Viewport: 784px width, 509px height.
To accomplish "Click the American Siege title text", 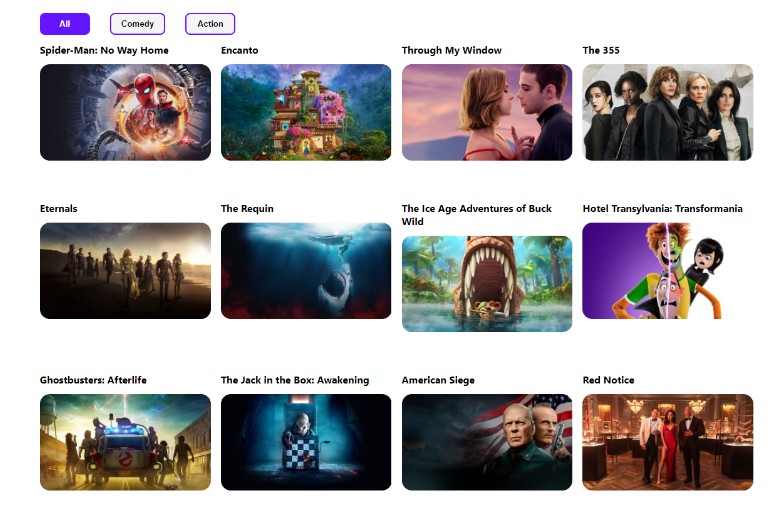I will [438, 380].
